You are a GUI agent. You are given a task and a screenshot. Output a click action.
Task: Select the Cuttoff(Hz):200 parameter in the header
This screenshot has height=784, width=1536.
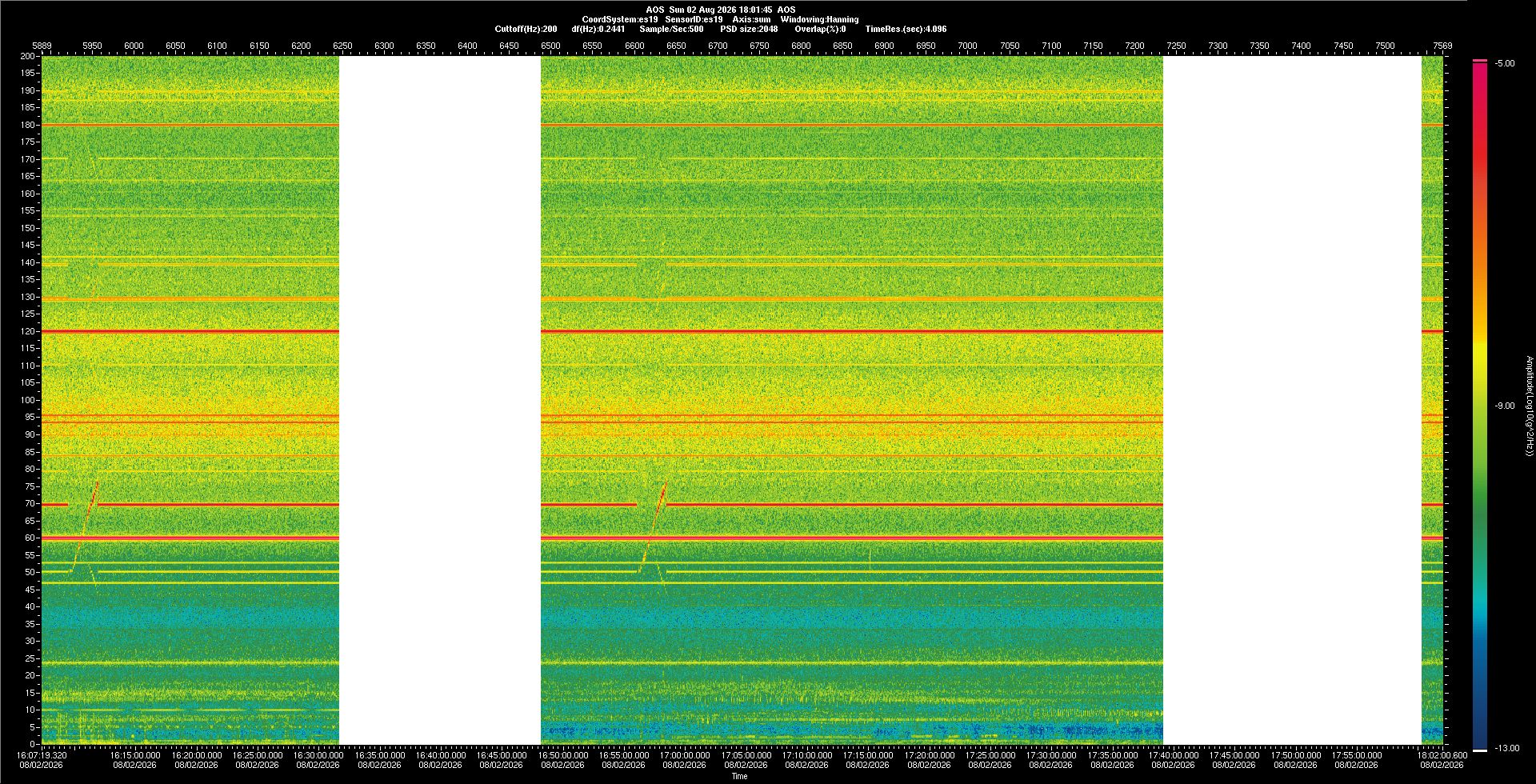526,29
